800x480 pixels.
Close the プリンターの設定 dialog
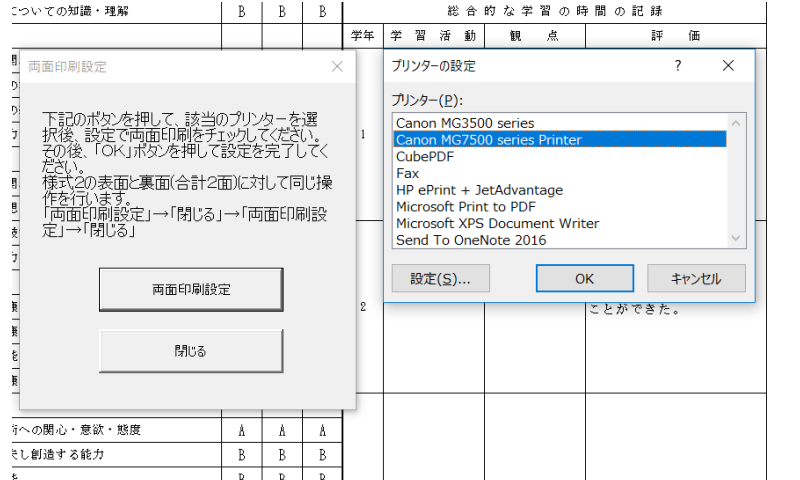click(x=729, y=66)
